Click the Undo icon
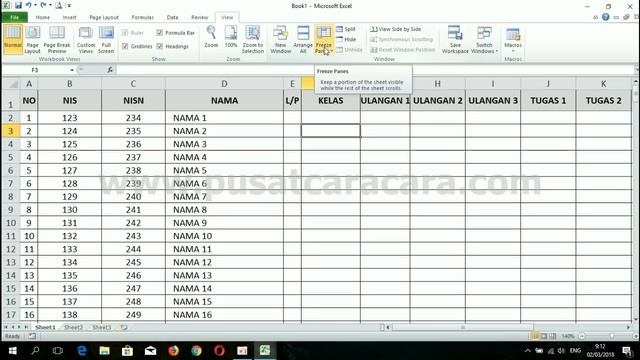 tap(29, 6)
